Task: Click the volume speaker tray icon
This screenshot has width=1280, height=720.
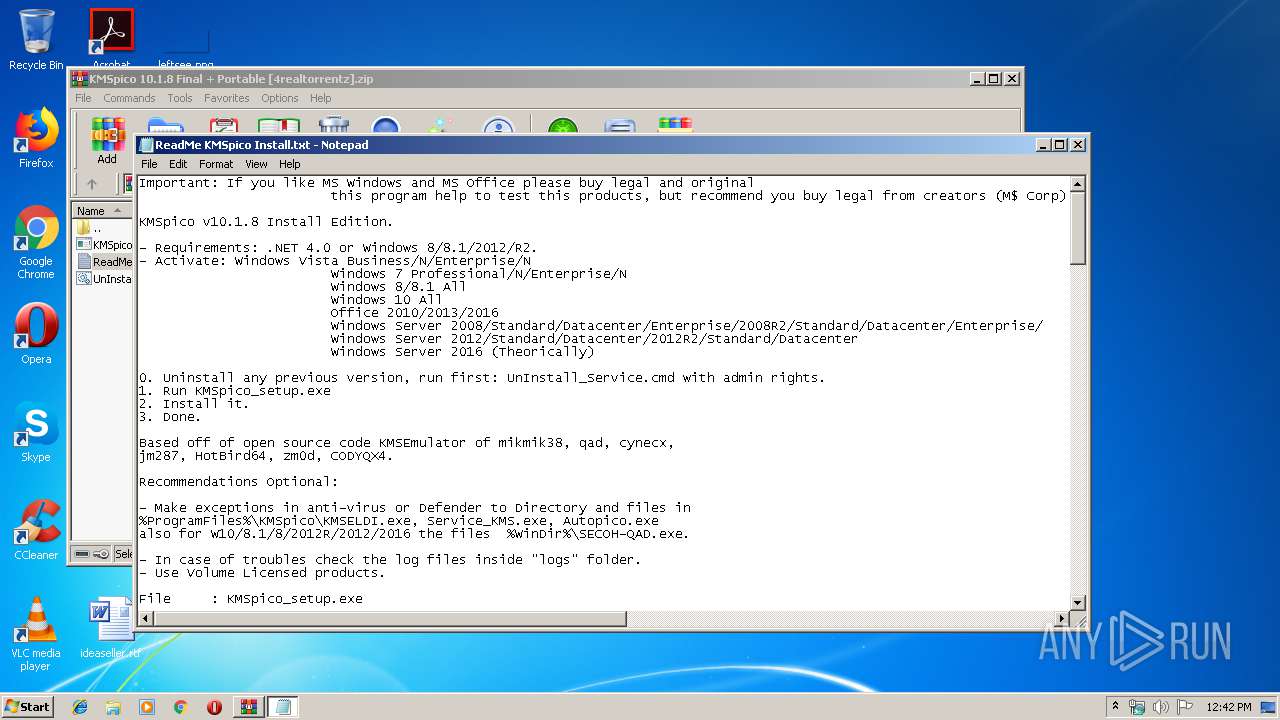Action: pos(1161,707)
